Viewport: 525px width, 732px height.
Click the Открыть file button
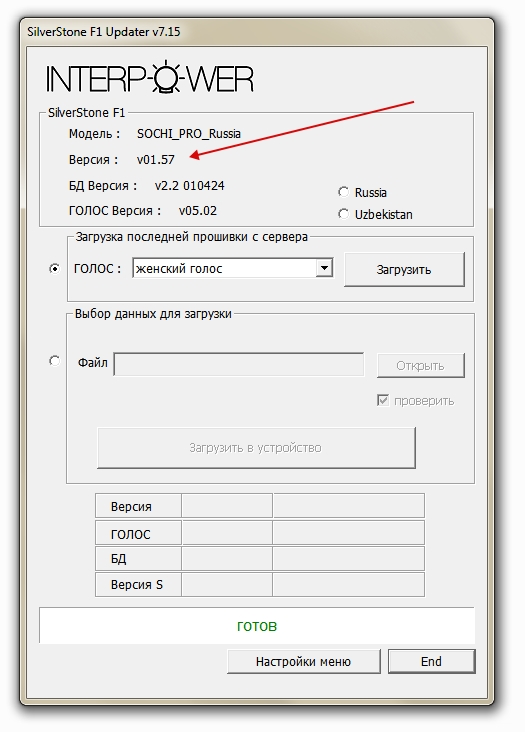click(420, 365)
